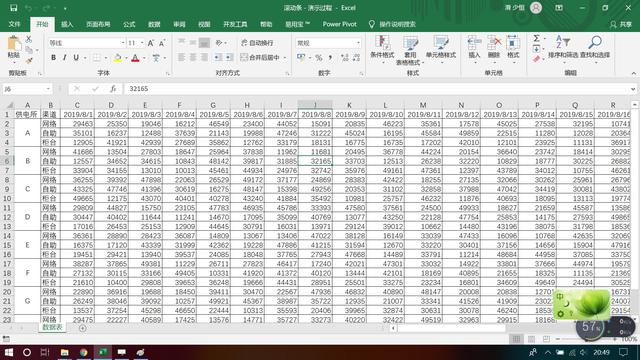Select the sheet tab 数据表
Screen dimensions: 640x360
tap(52, 327)
